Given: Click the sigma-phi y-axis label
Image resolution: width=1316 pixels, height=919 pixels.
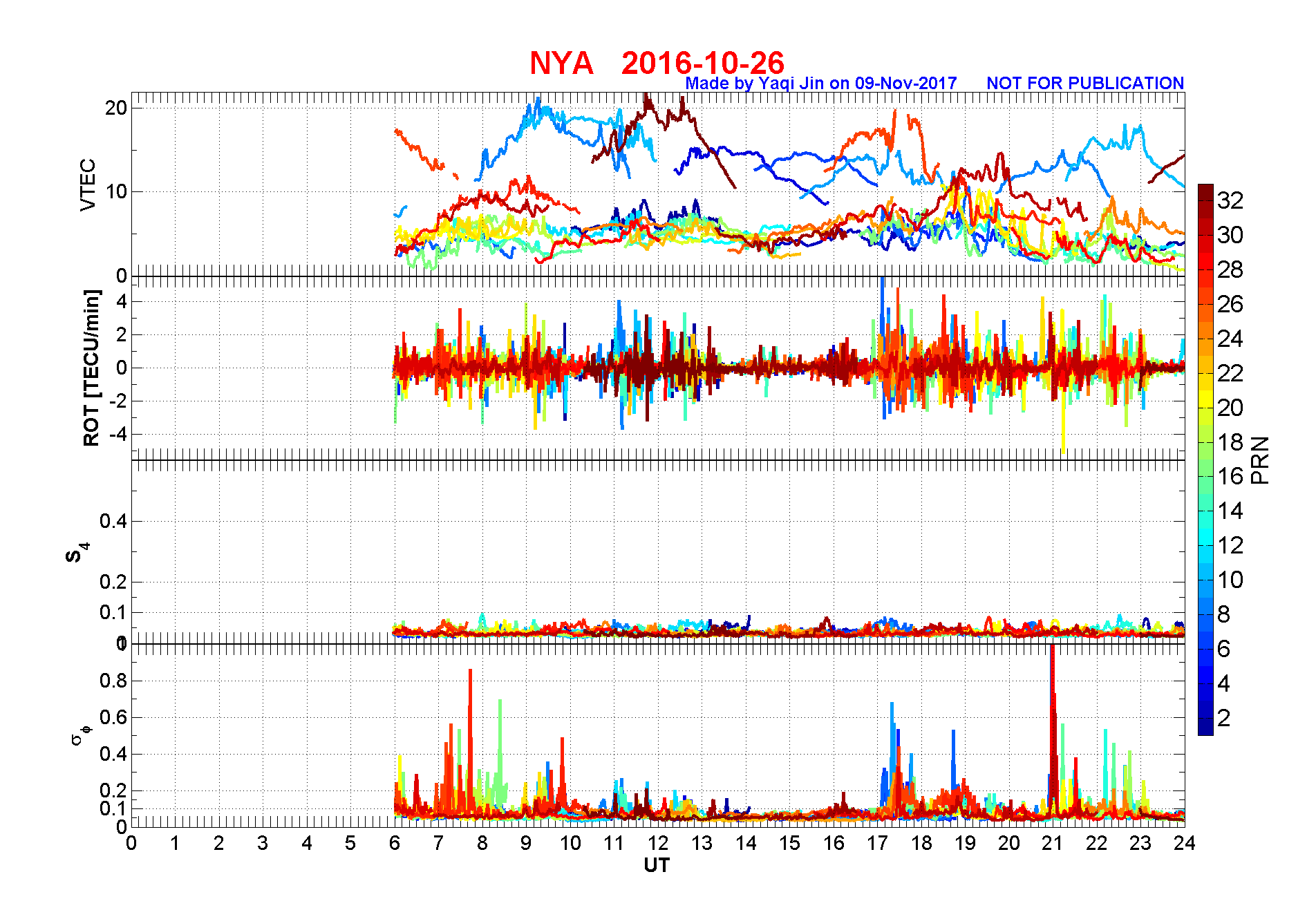Looking at the screenshot, I should pos(80,735).
